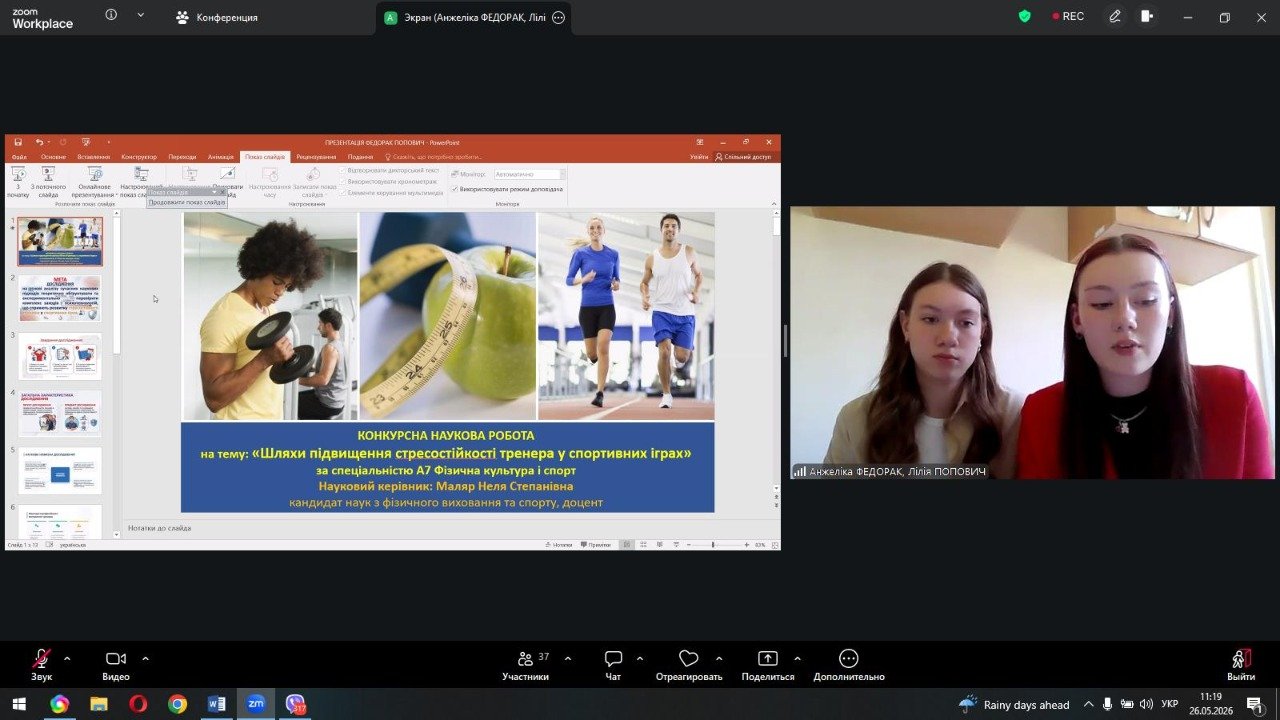
Task: Toggle Використовувати режим доповідача checkbox
Action: click(507, 188)
